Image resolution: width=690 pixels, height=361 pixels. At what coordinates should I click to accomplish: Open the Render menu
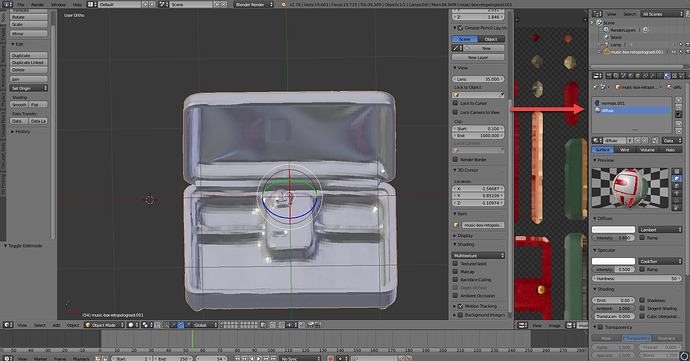[37, 4]
